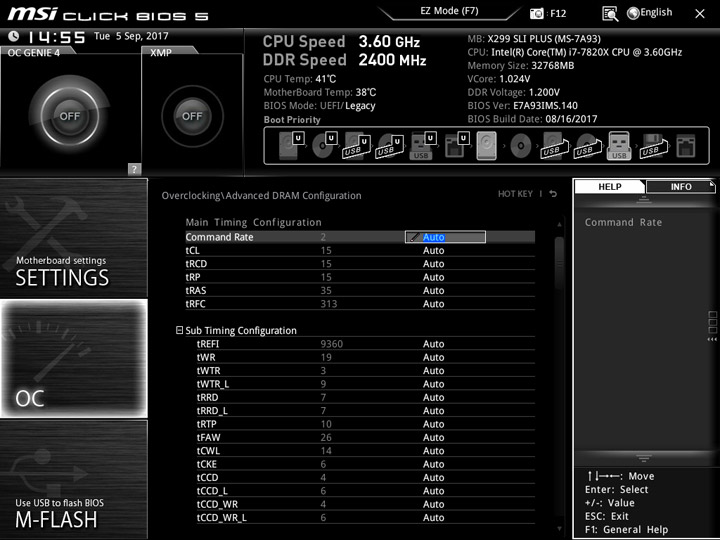Collapse the Sub Timing Configuration section
The height and width of the screenshot is (540, 720).
[180, 330]
